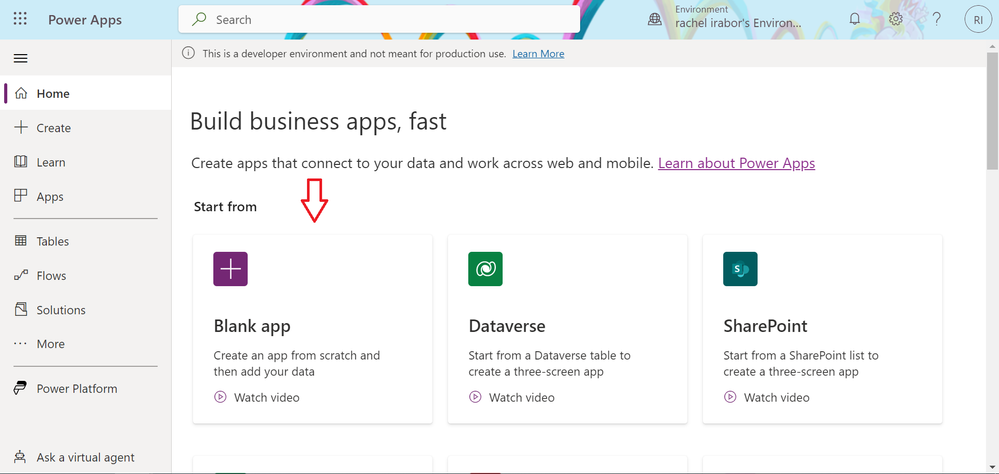Select the SharePoint card title
The height and width of the screenshot is (474, 999).
pyautogui.click(x=765, y=326)
